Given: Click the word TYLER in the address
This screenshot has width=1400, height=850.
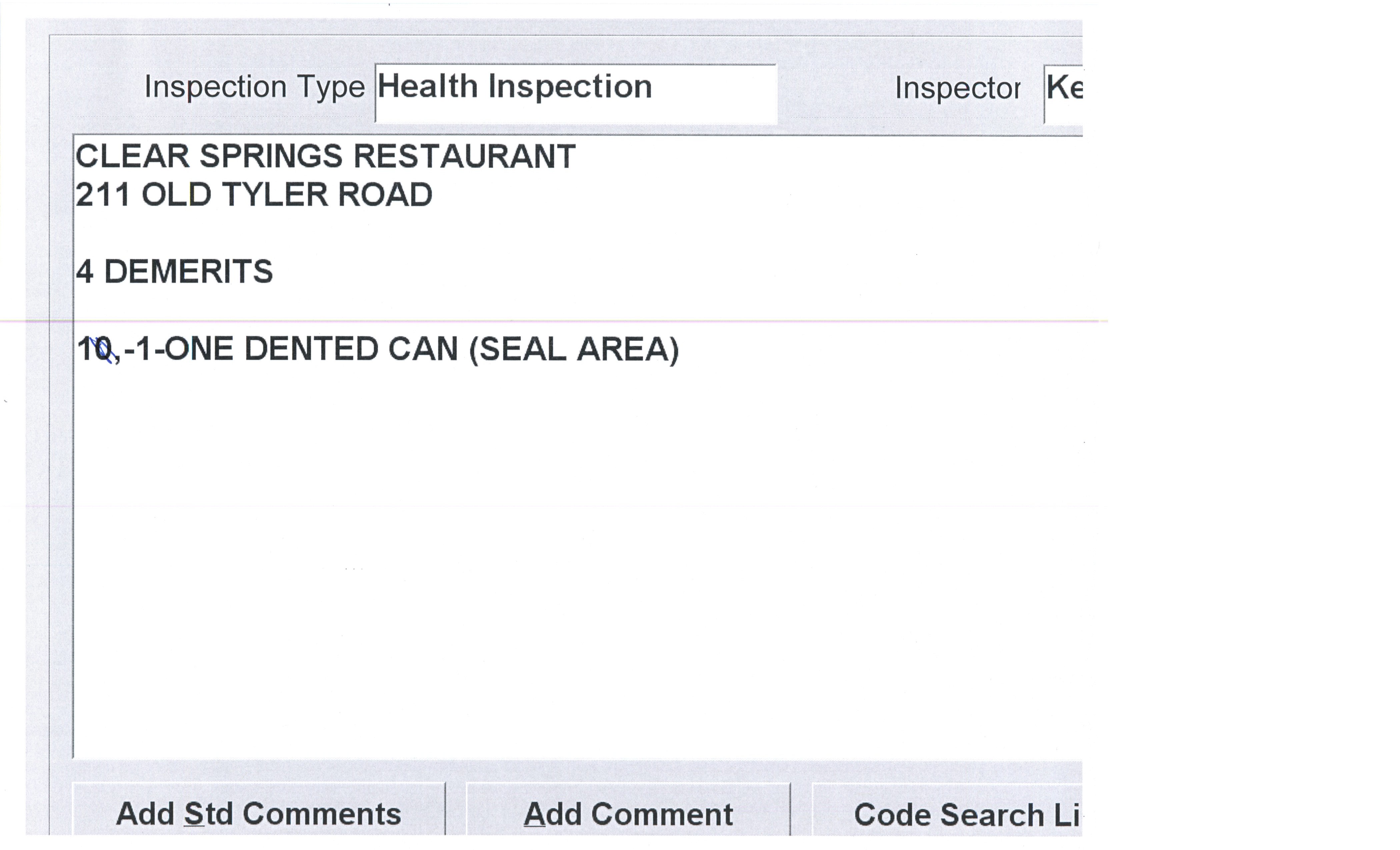Looking at the screenshot, I should (x=275, y=195).
